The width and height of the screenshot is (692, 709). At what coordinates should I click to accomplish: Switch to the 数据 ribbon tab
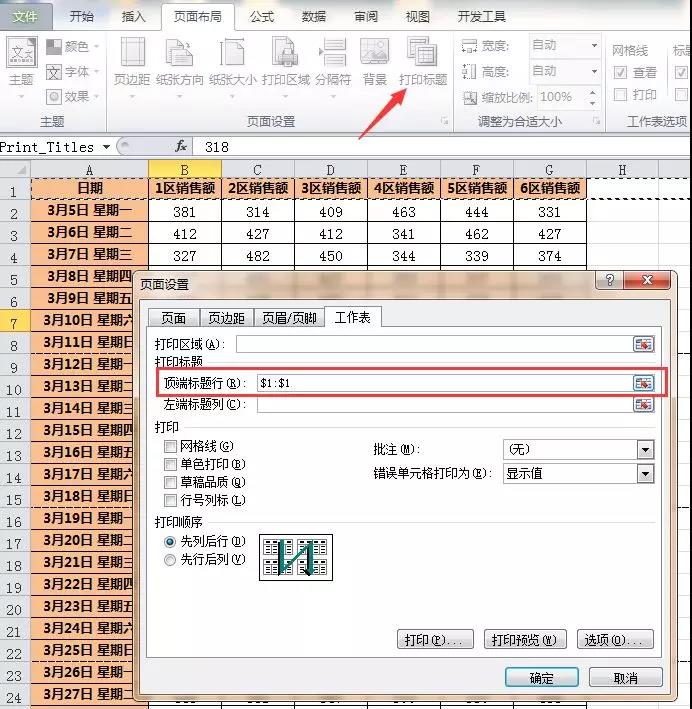[x=313, y=17]
